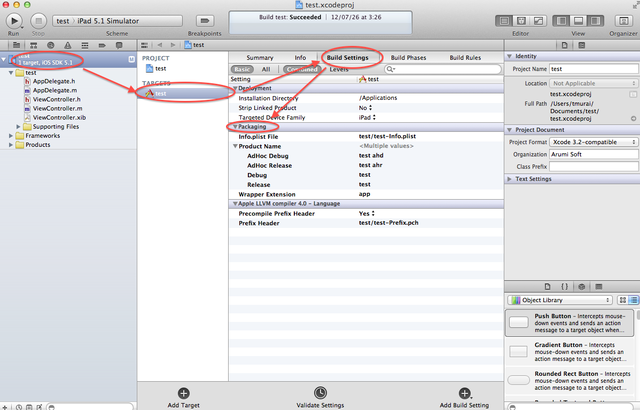Viewport: 640px width, 410px height.
Task: Open the Build Settings tab
Action: [x=347, y=58]
